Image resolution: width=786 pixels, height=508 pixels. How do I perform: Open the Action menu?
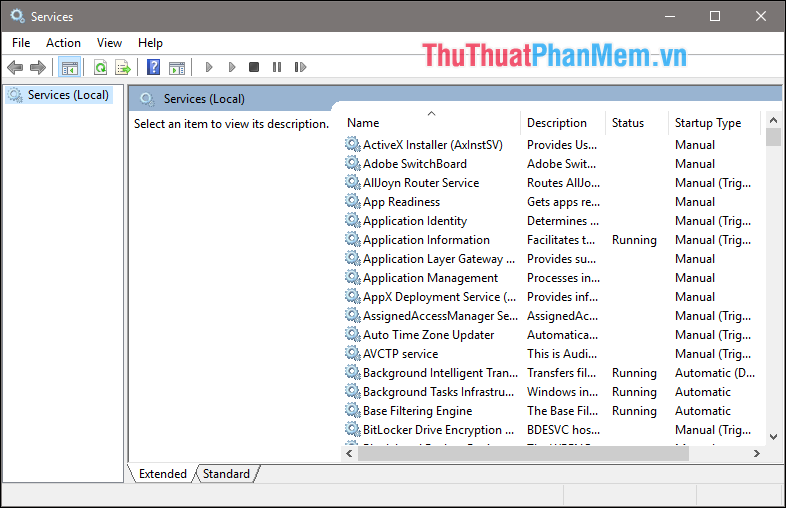point(63,43)
